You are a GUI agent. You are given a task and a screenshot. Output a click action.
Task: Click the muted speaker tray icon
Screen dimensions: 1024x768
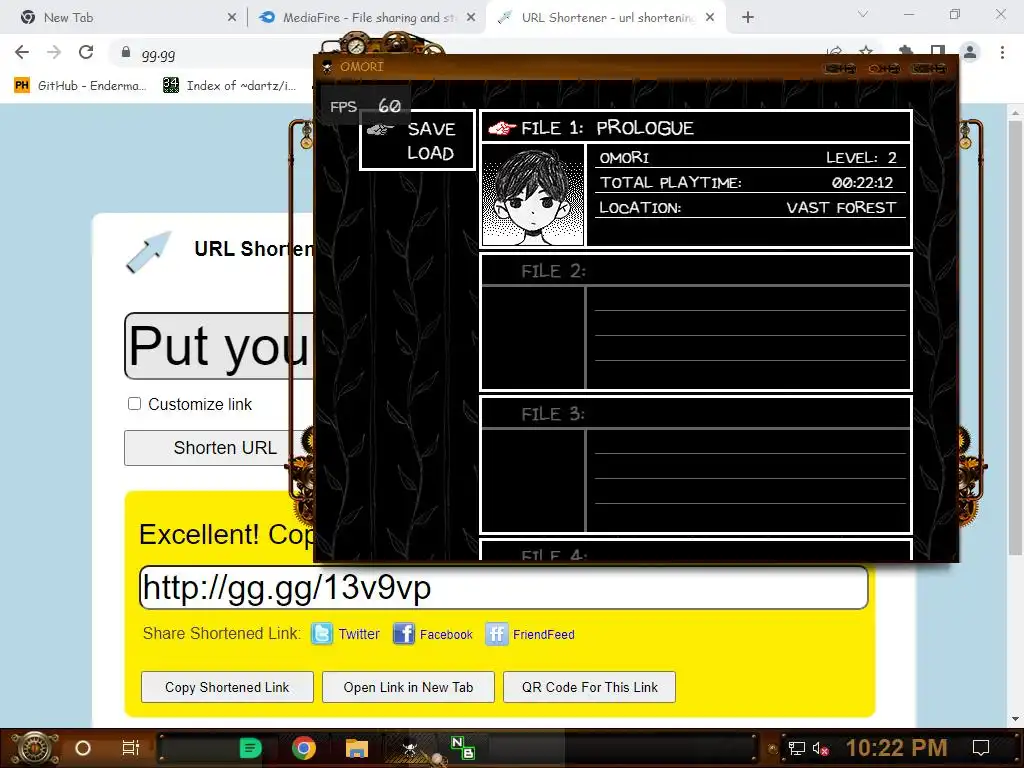click(820, 748)
